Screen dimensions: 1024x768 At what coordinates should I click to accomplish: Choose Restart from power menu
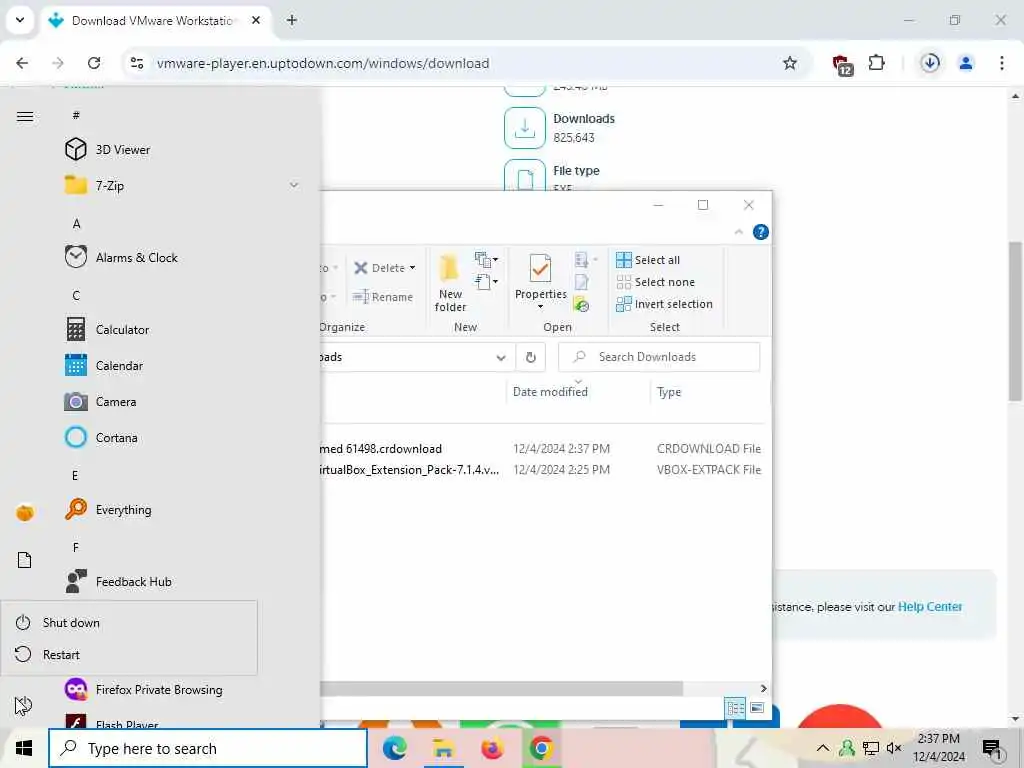point(129,654)
